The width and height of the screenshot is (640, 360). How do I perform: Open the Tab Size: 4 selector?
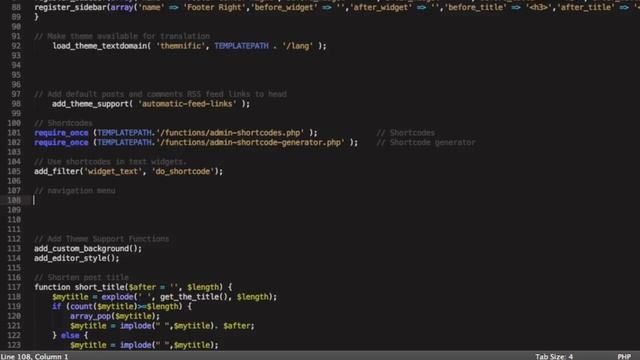[x=554, y=356]
